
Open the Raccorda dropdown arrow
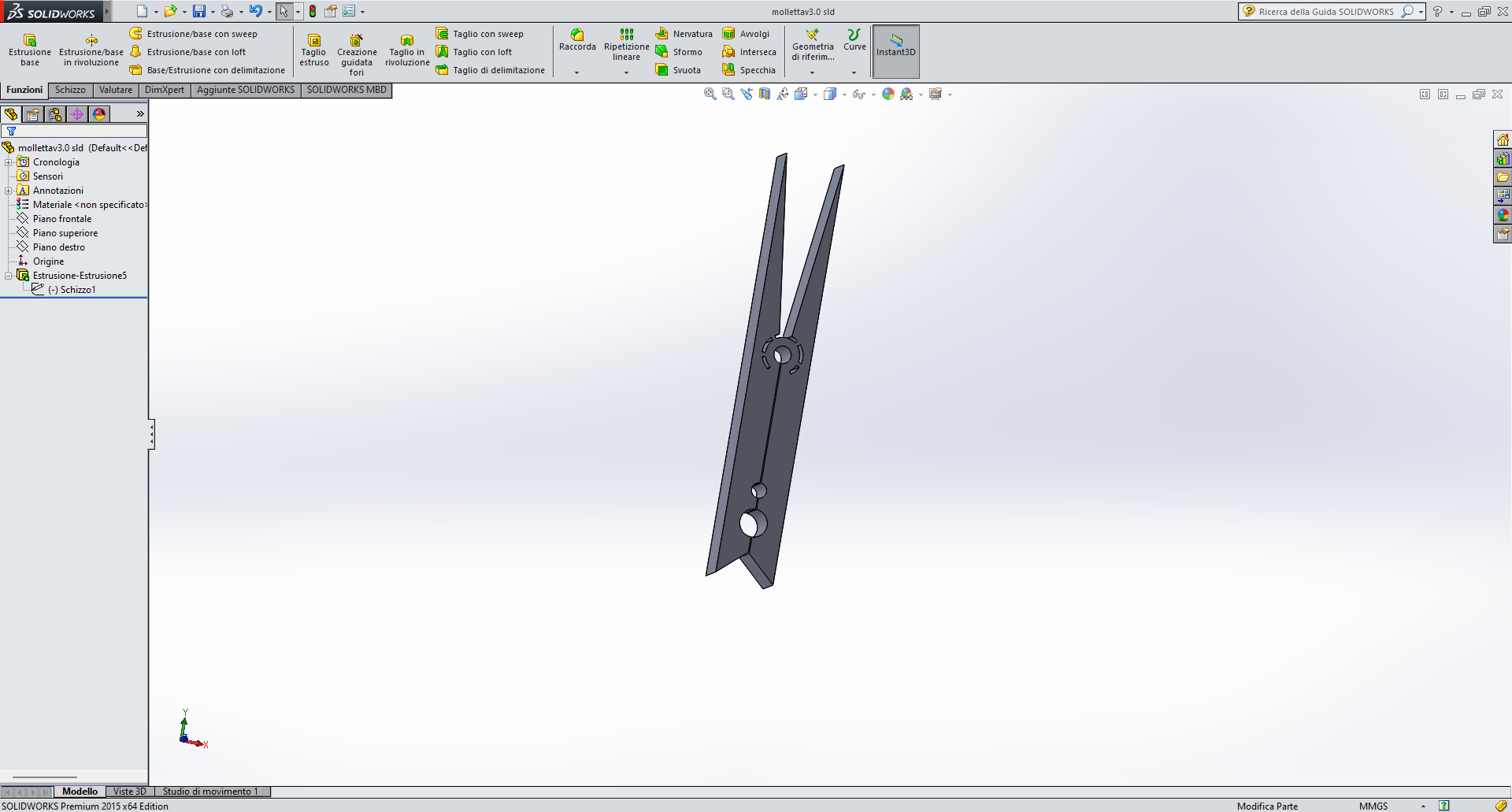point(576,72)
